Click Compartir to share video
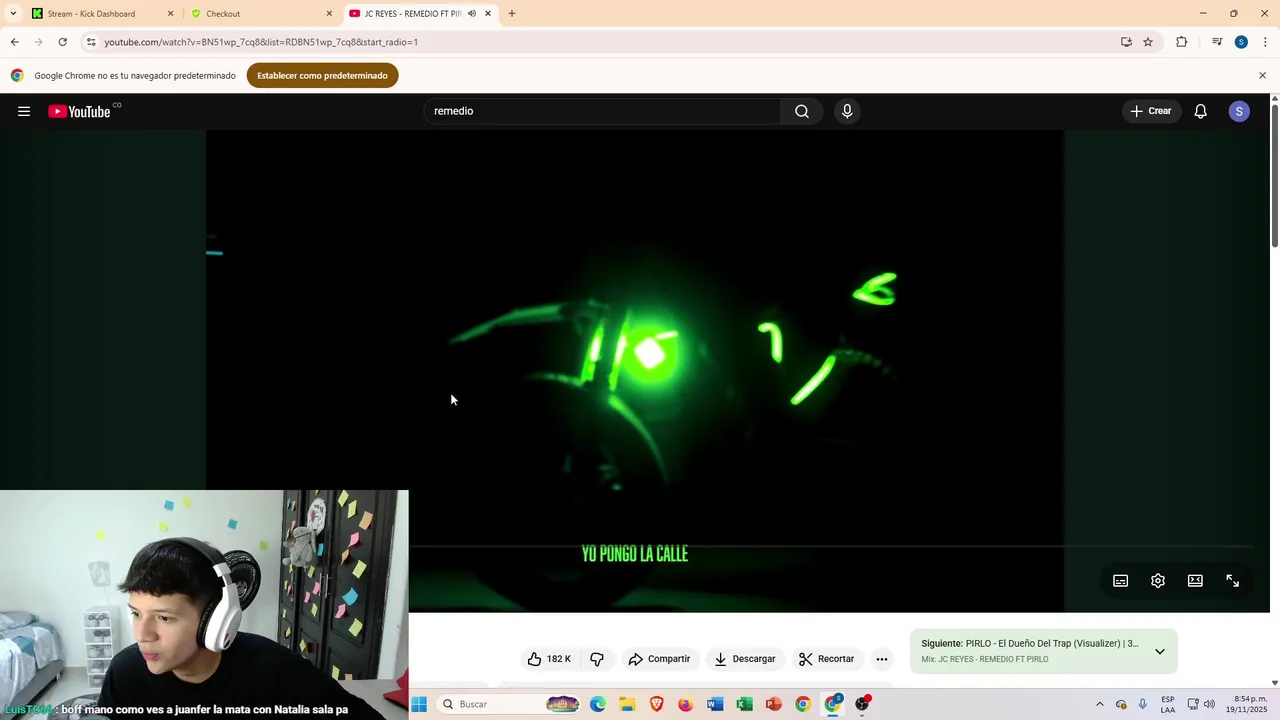The height and width of the screenshot is (720, 1280). point(659,659)
